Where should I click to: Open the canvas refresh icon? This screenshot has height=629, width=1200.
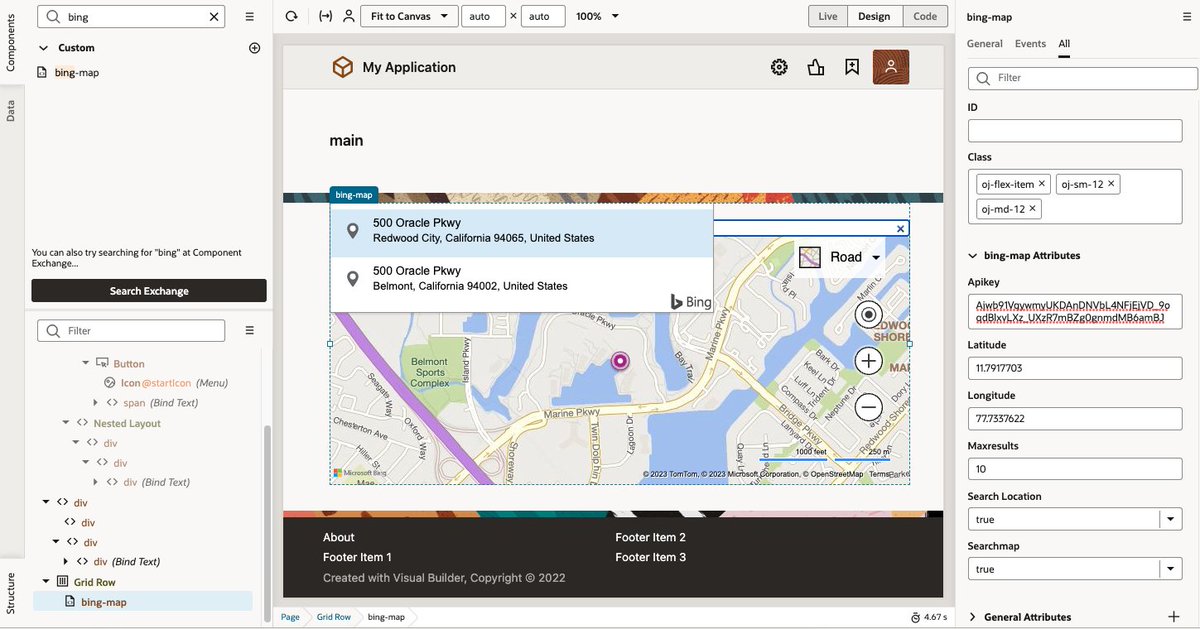[x=290, y=15]
